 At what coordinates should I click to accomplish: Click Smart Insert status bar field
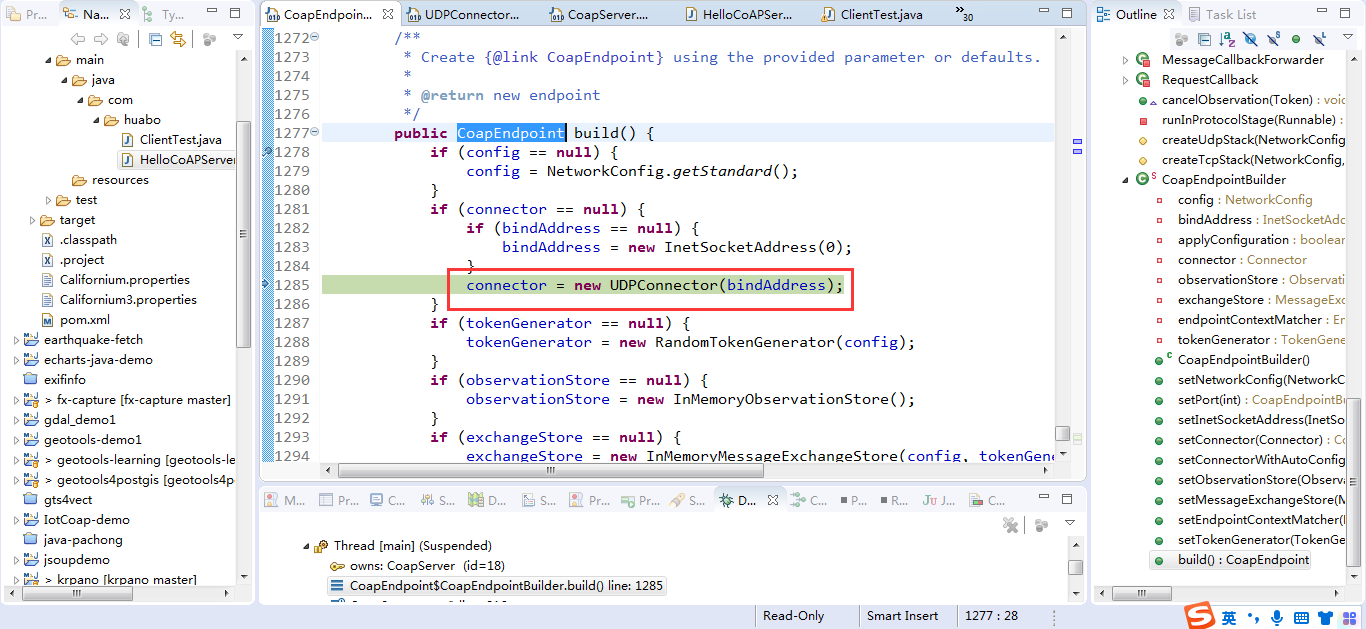coord(902,616)
